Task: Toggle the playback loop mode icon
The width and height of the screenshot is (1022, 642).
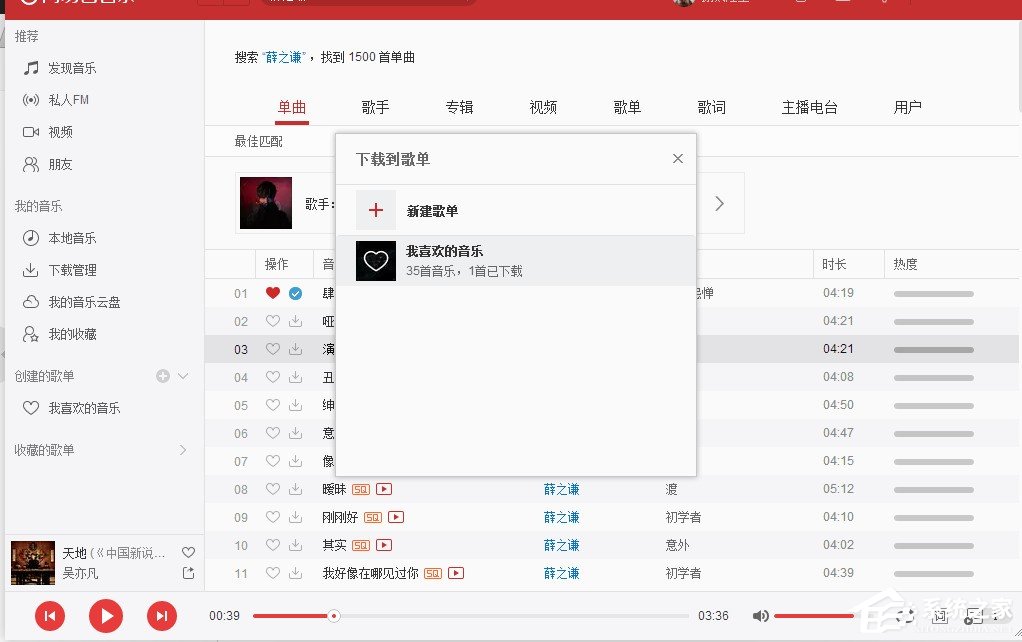Action: (906, 616)
